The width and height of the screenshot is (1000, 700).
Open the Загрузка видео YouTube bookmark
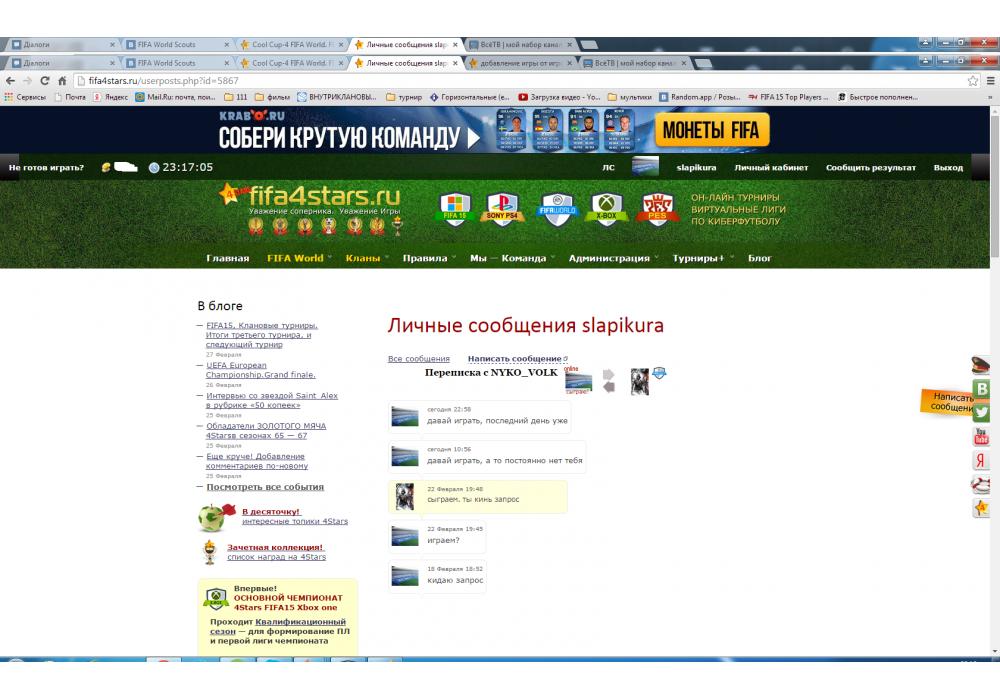point(559,98)
